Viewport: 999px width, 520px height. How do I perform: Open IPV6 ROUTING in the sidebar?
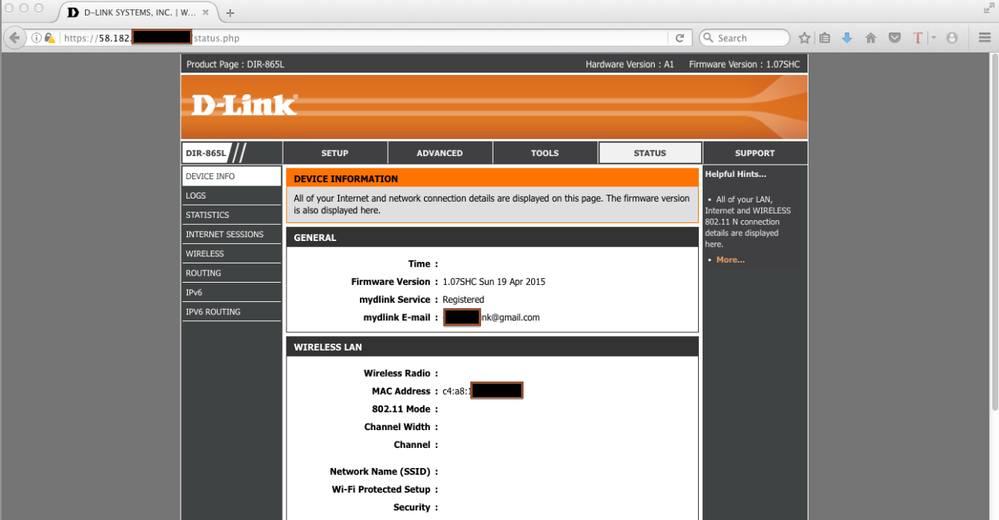(x=231, y=312)
